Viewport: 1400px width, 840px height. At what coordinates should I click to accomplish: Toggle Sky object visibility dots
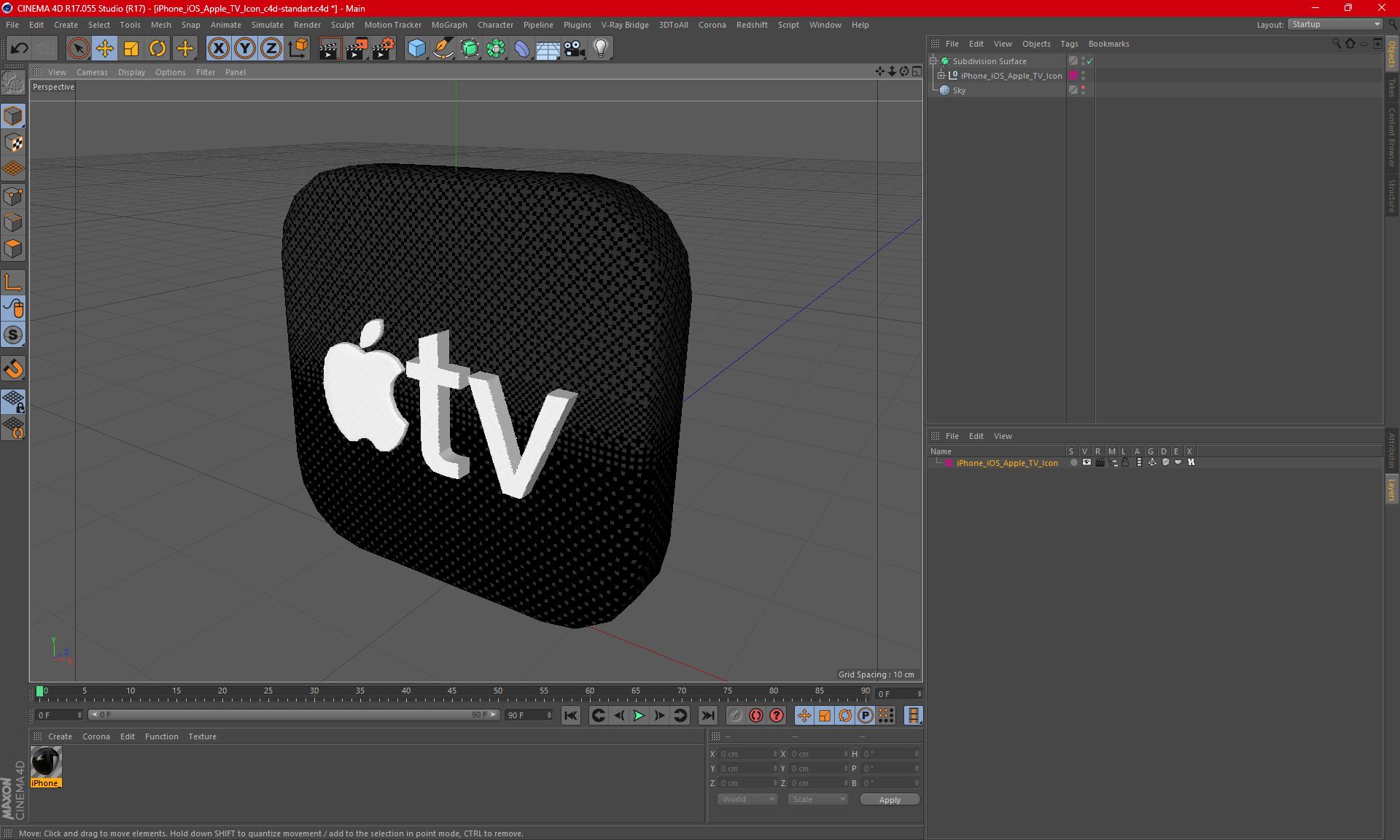pyautogui.click(x=1083, y=90)
